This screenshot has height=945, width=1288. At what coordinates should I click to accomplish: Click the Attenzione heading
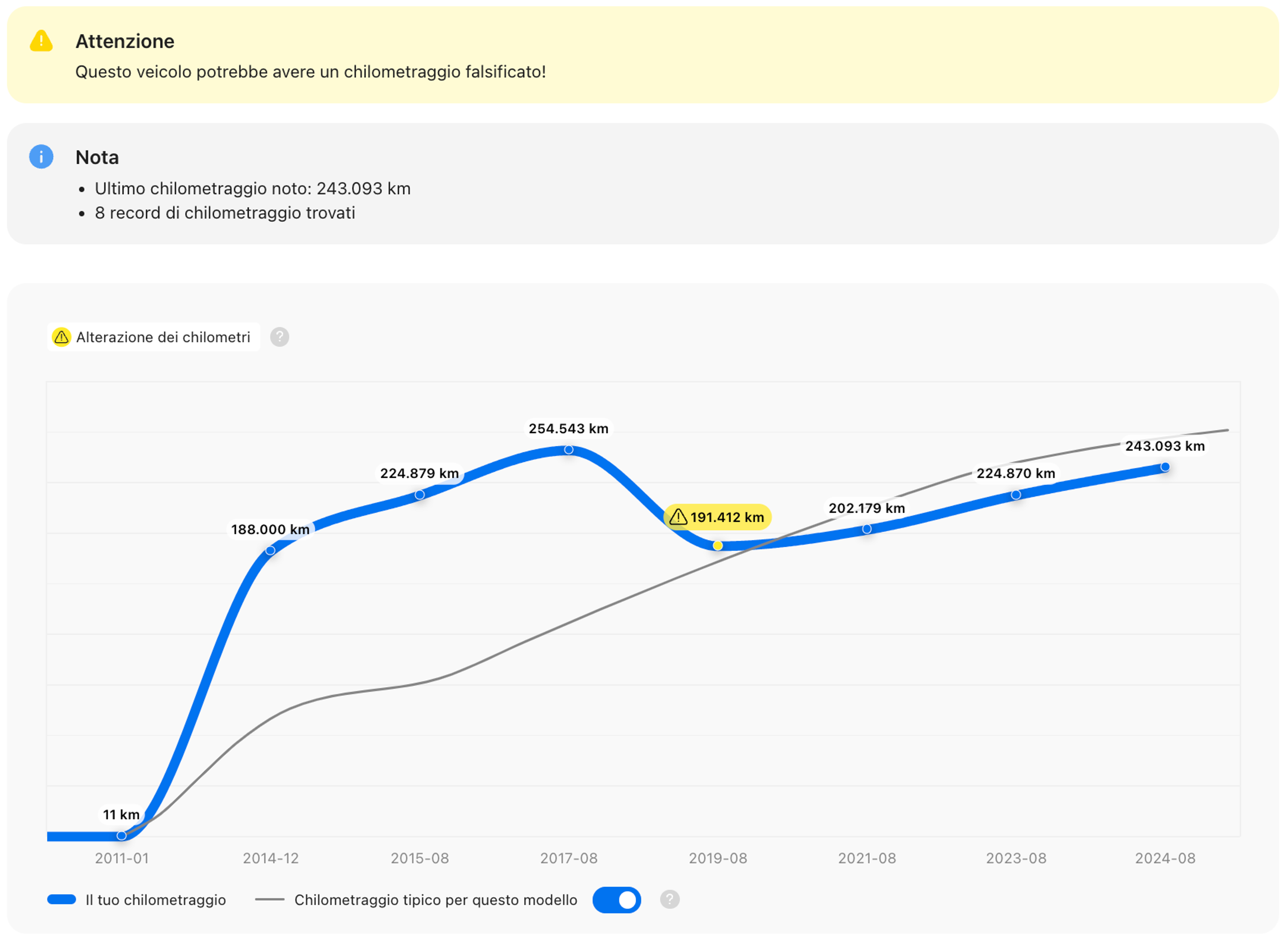(125, 41)
